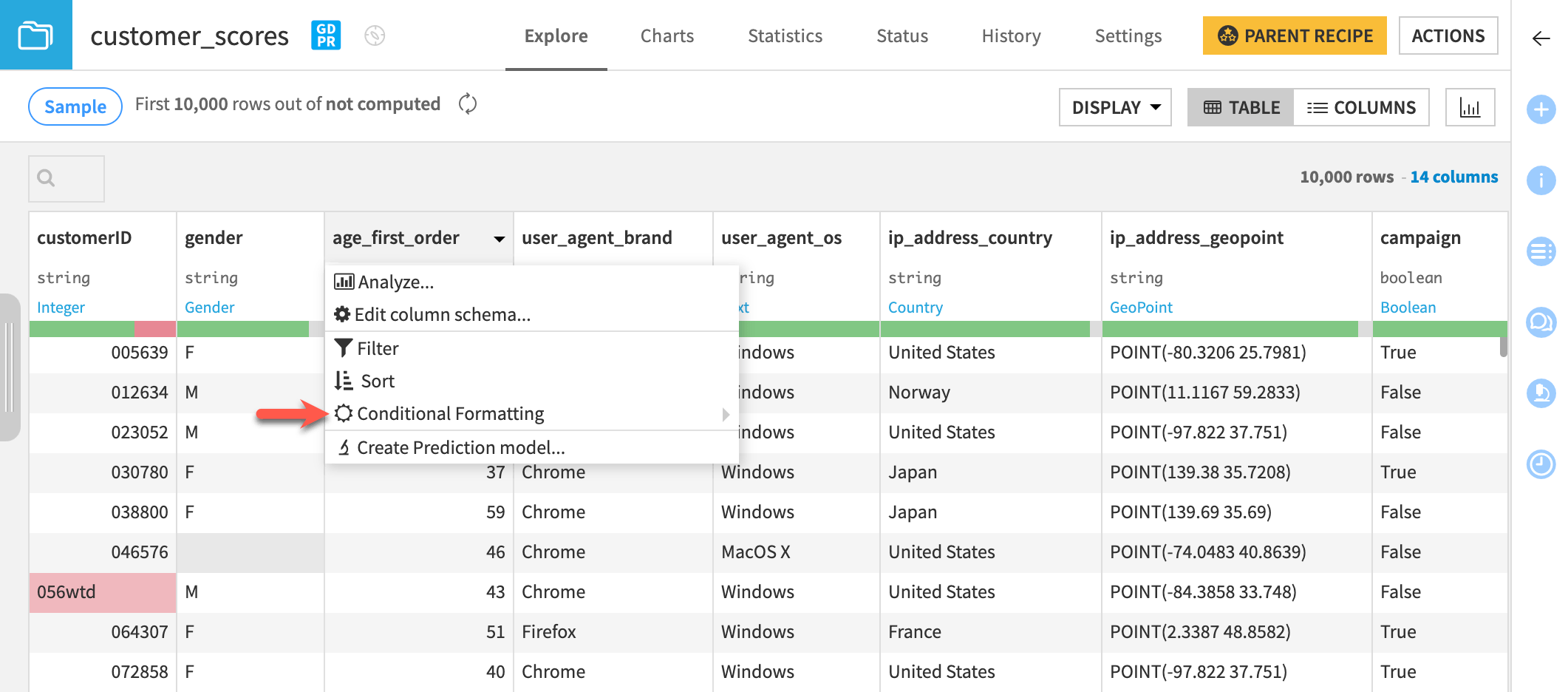Click Boolean meaning under campaign
The width and height of the screenshot is (1568, 692).
[x=1408, y=308]
